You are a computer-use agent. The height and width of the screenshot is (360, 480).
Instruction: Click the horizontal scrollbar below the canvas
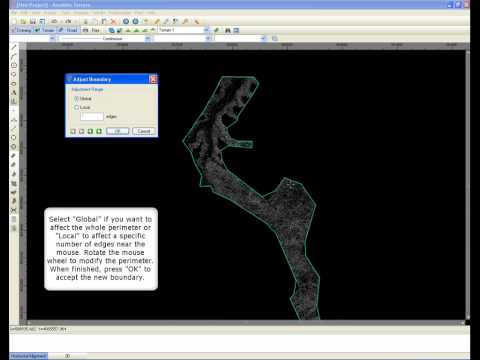coord(246,323)
